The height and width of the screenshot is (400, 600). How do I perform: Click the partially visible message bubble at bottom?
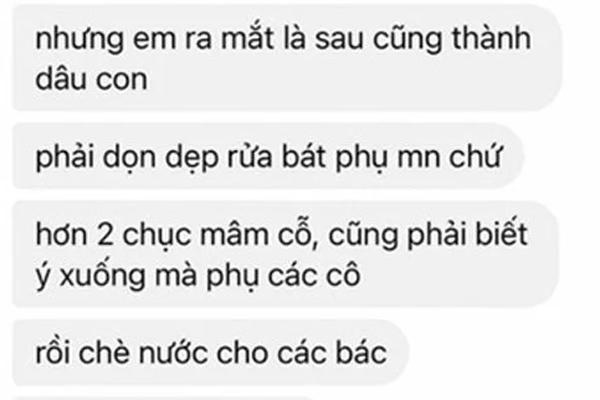[165, 398]
